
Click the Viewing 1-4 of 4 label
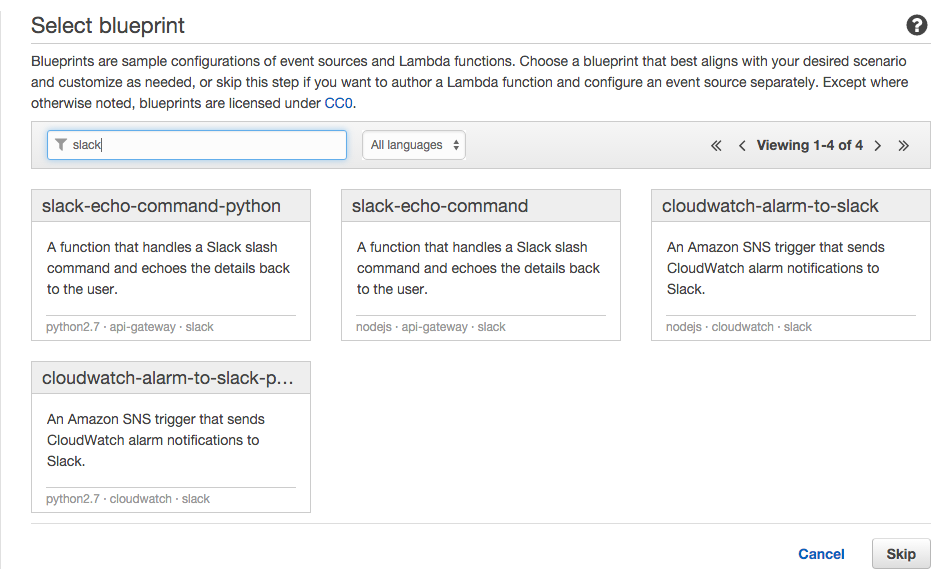[809, 146]
